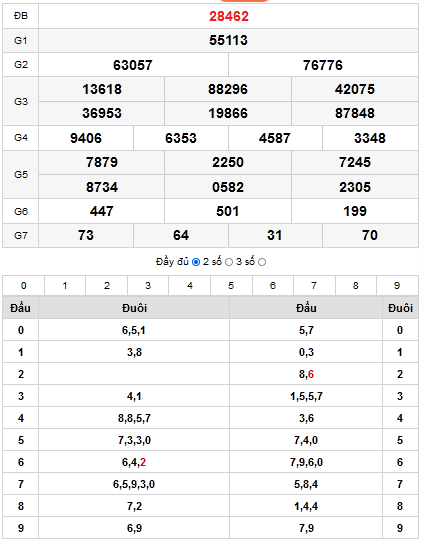
Task: Click the G4 number 4587
Action: pos(274,138)
